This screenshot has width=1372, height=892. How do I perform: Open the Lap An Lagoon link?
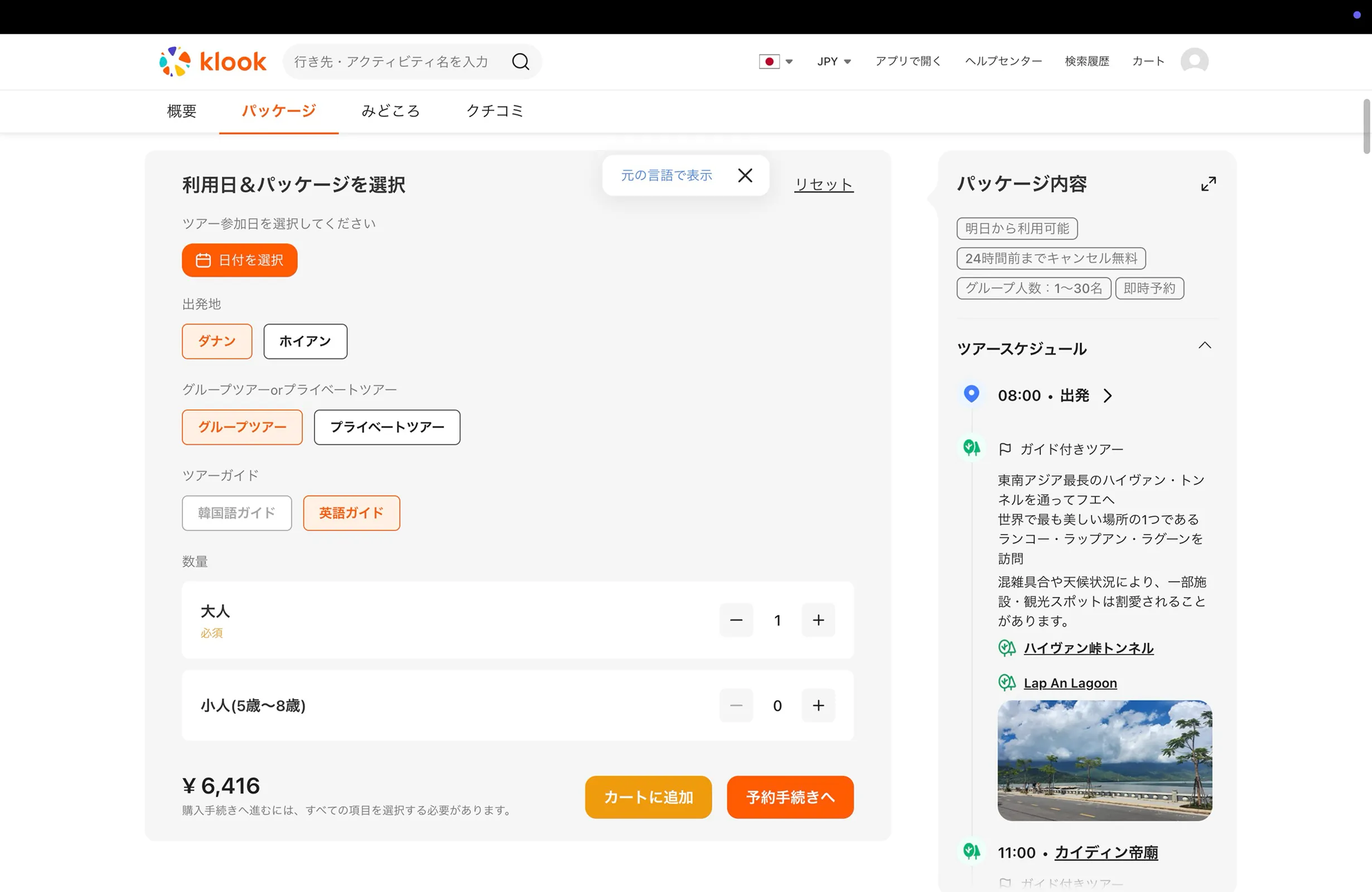click(x=1070, y=683)
